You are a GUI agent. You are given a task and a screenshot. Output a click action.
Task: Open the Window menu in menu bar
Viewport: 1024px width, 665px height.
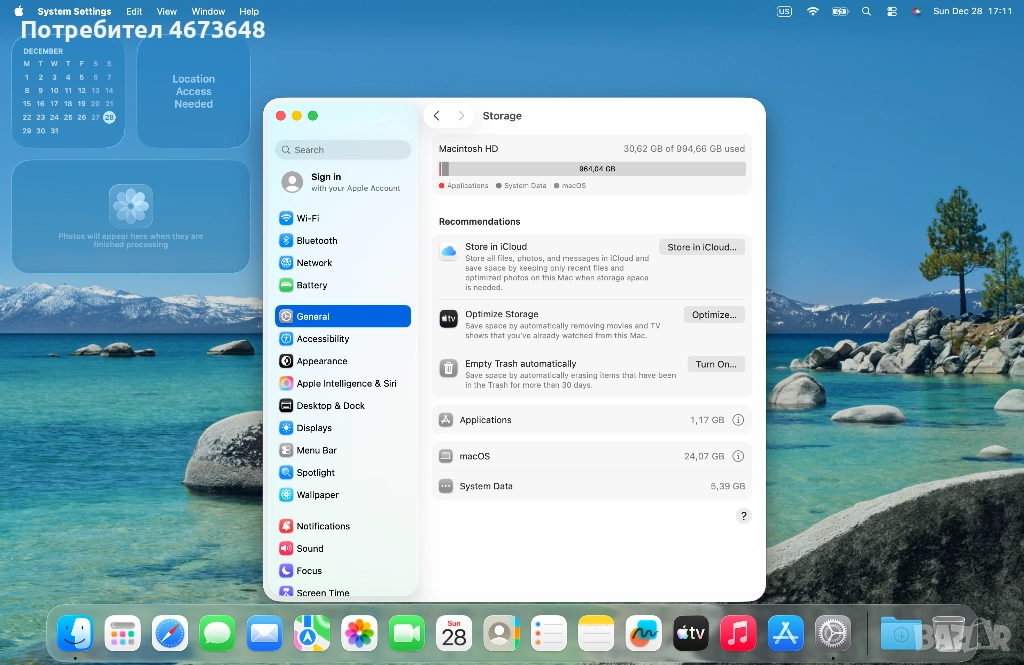[208, 12]
